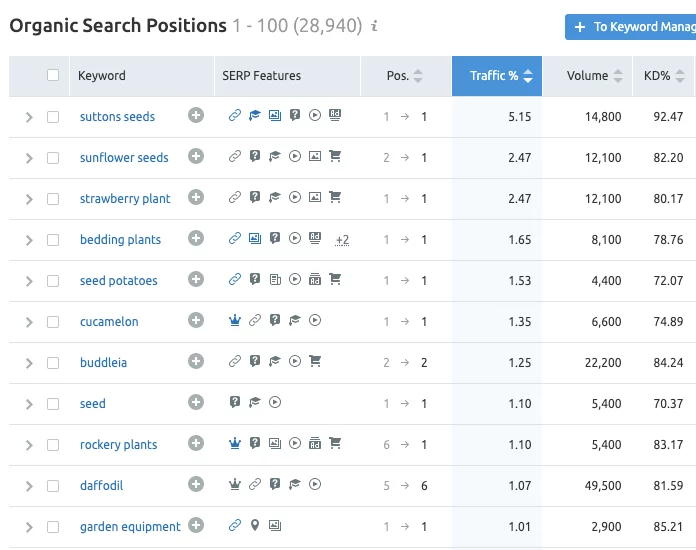Click the map pin icon for garden equipment
Screen dimensions: 696x550
pos(255,526)
